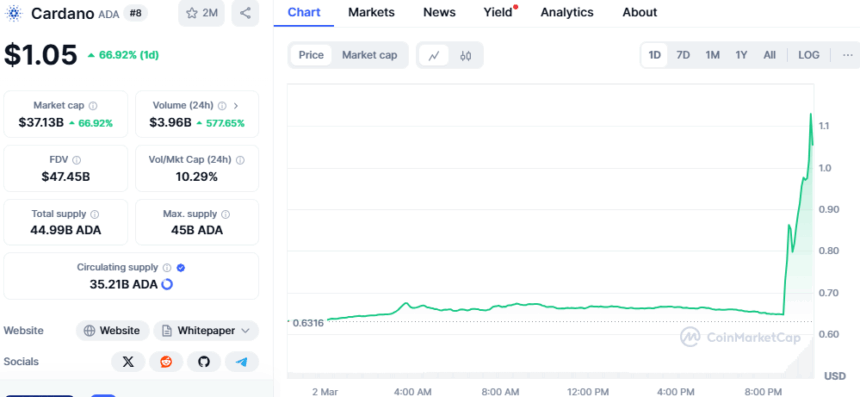Show Price on the chart
The image size is (860, 397).
tap(311, 55)
